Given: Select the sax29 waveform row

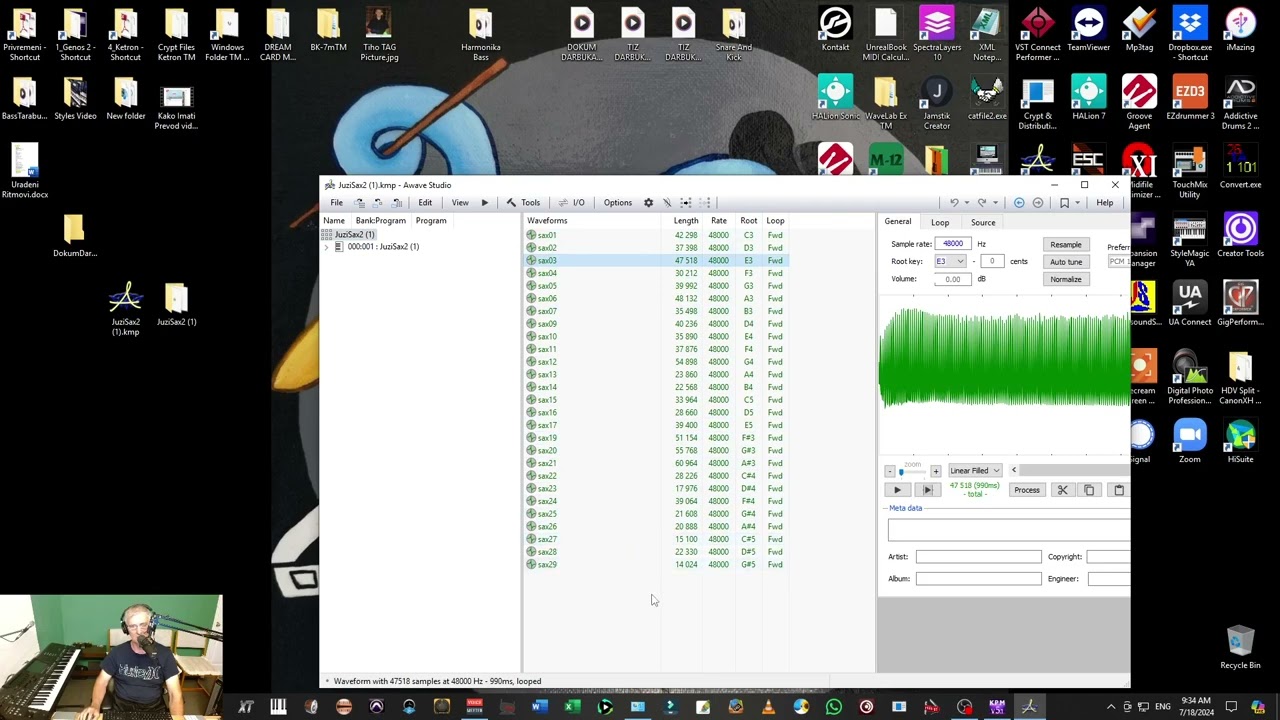Looking at the screenshot, I should (657, 565).
